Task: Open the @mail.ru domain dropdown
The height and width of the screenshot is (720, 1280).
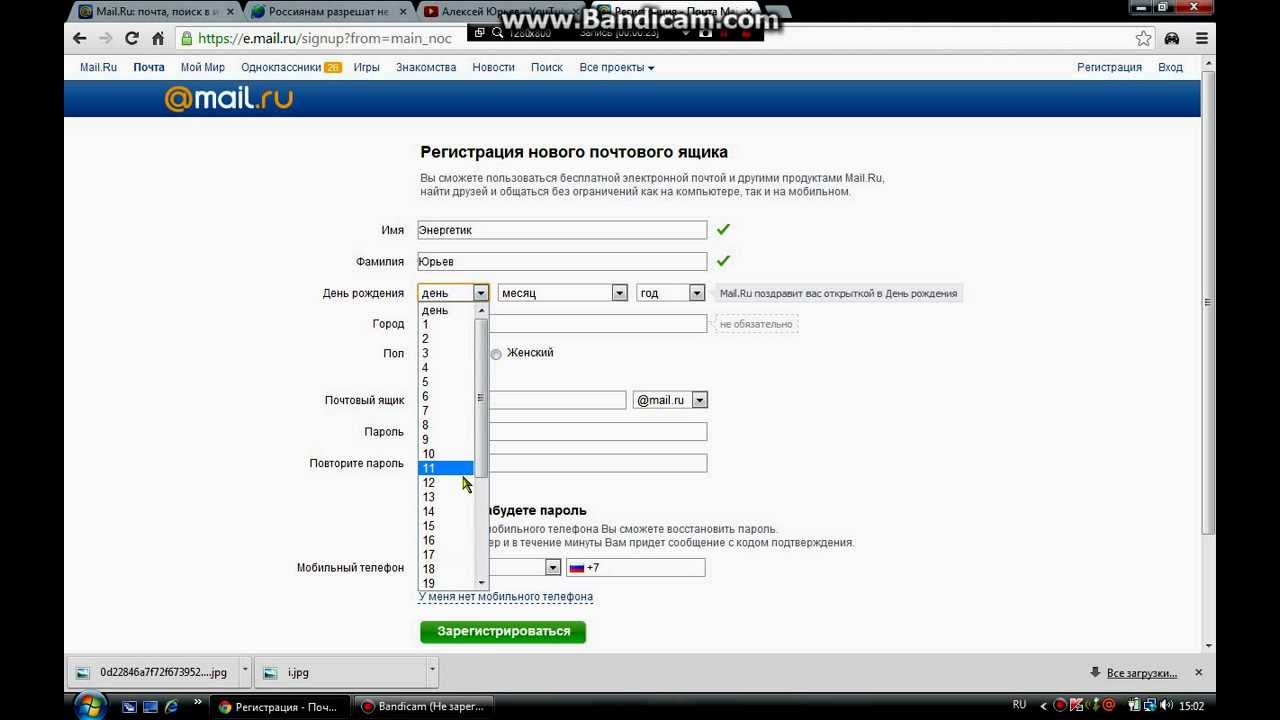Action: click(670, 400)
